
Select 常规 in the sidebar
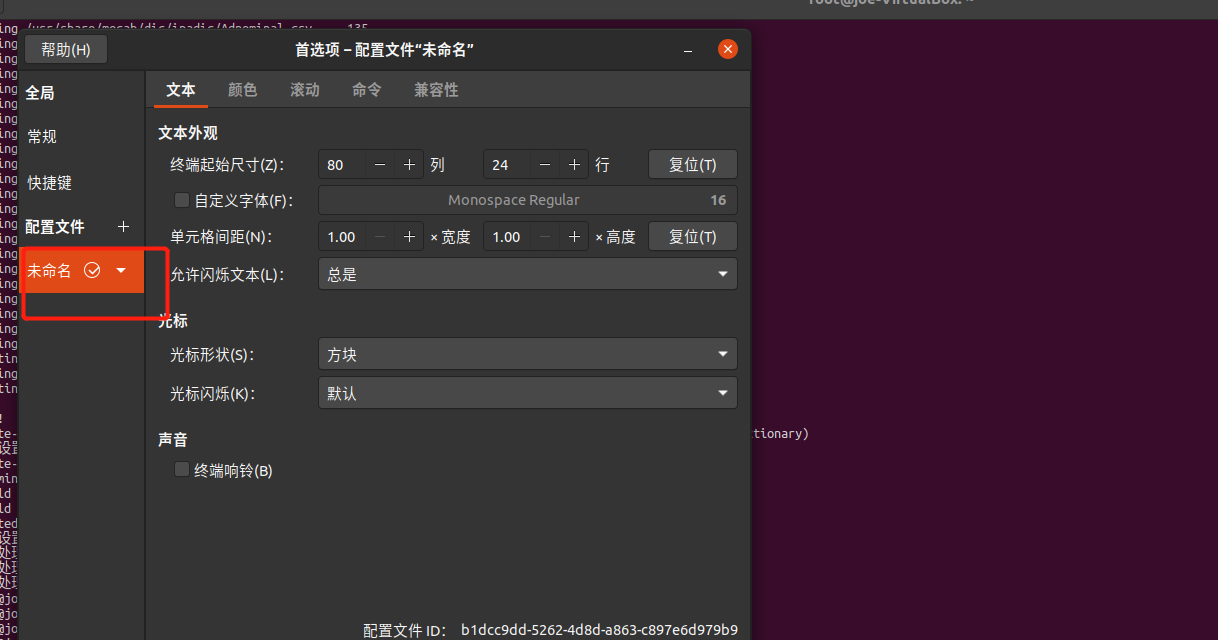pyautogui.click(x=42, y=137)
